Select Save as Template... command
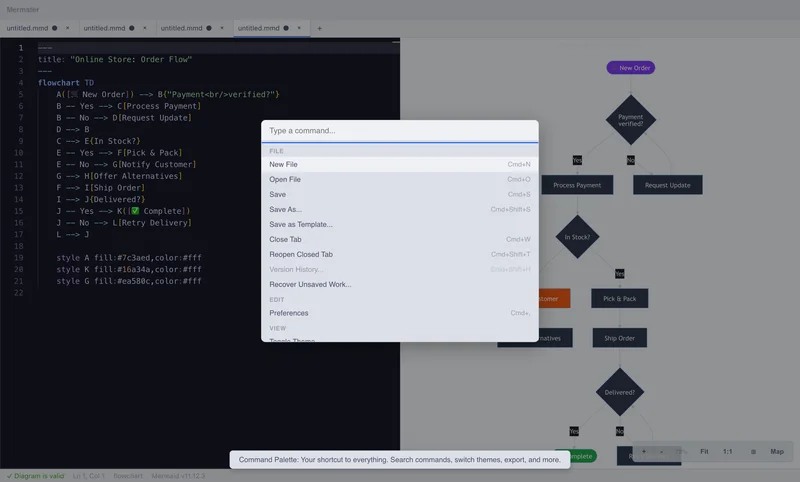 (x=399, y=224)
